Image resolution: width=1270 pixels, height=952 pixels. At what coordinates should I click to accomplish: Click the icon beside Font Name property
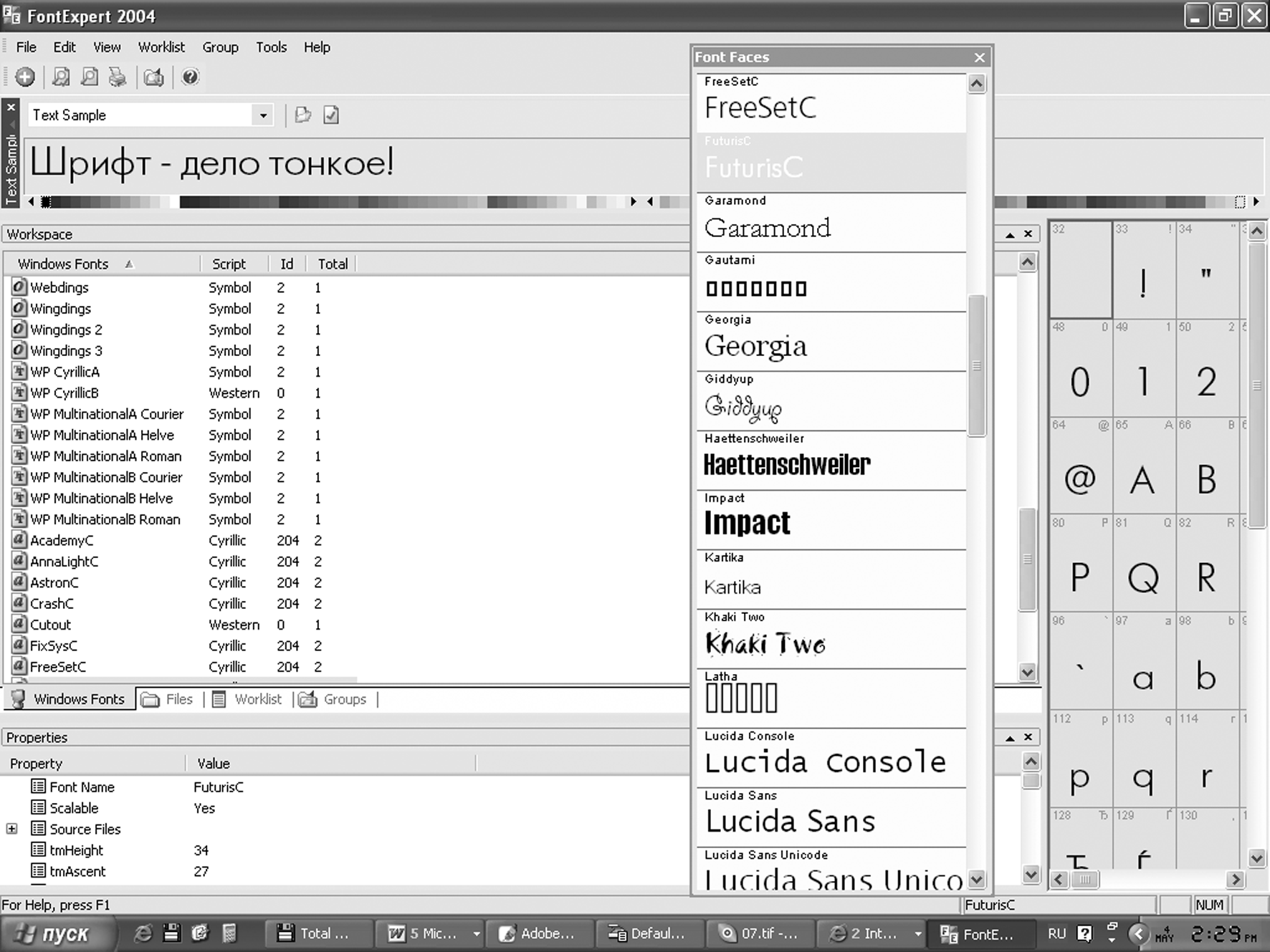tap(38, 787)
